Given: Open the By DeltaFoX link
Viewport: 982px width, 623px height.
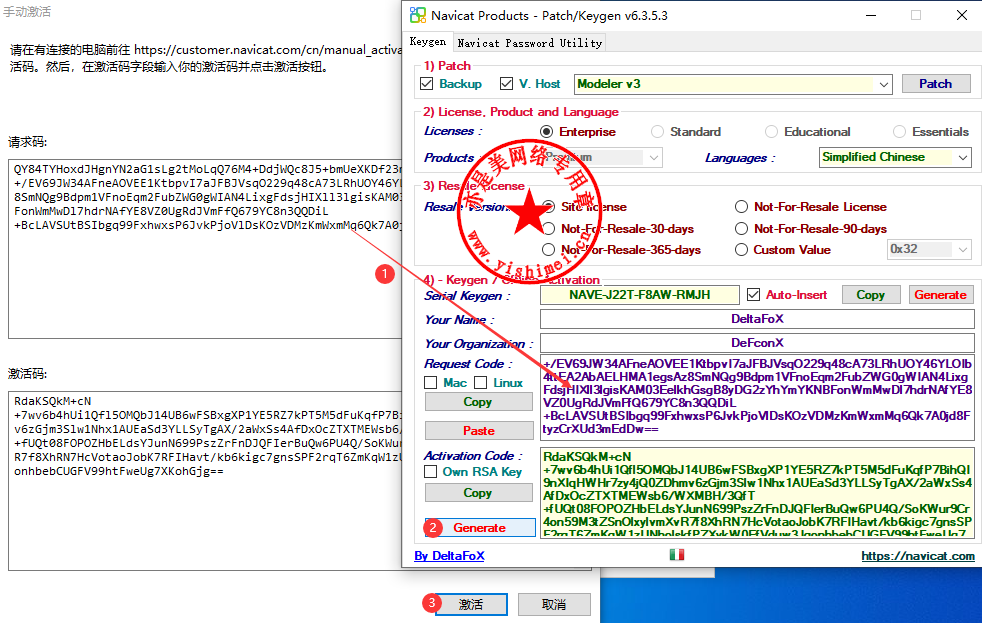Looking at the screenshot, I should (x=449, y=555).
